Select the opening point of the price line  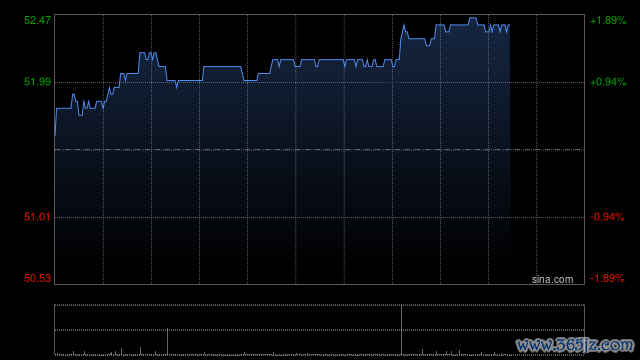55,135
